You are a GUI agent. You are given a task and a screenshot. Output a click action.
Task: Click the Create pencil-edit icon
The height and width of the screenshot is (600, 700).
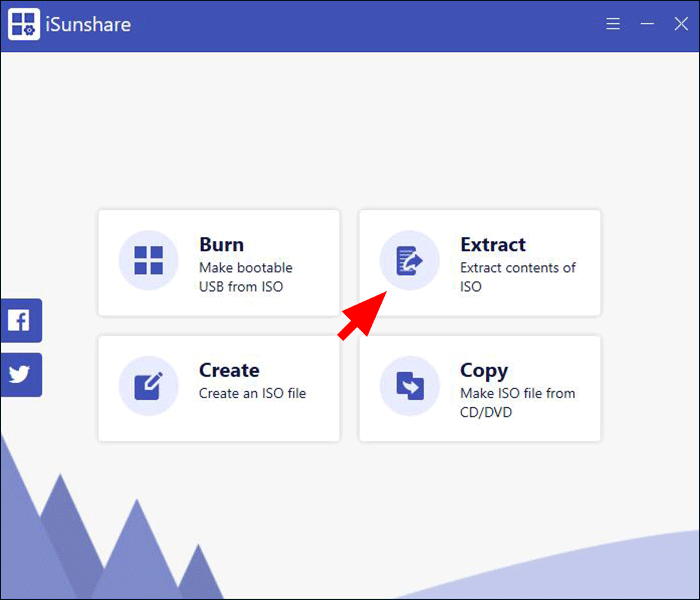pos(148,386)
